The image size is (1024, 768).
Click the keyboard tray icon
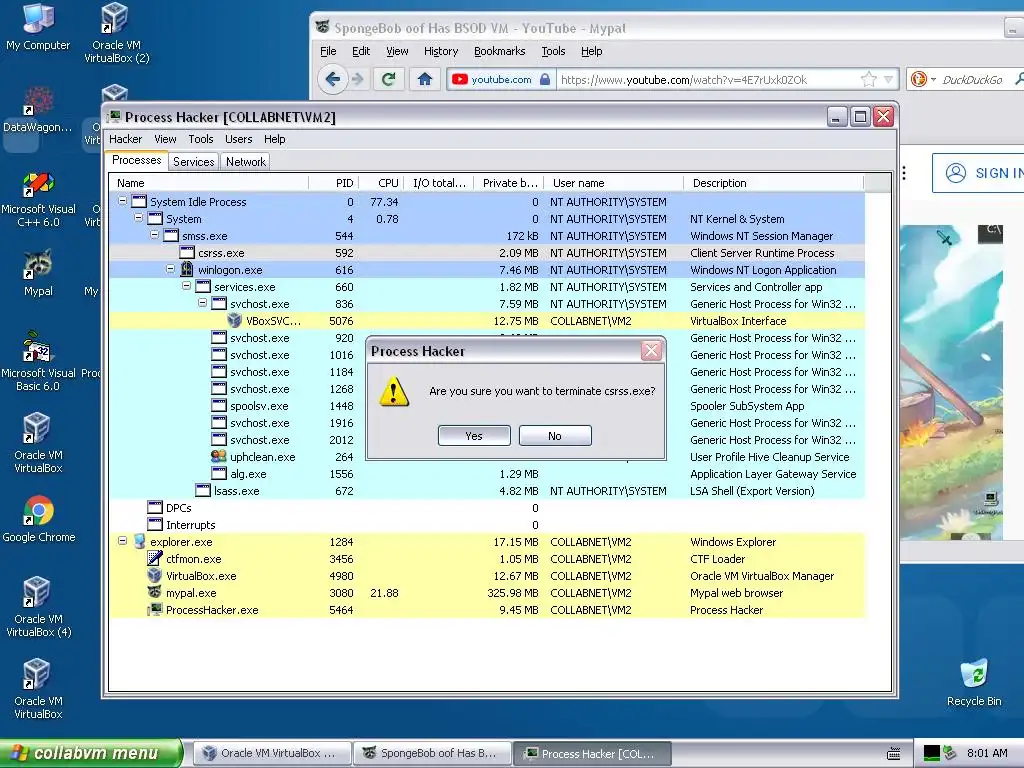[x=893, y=754]
